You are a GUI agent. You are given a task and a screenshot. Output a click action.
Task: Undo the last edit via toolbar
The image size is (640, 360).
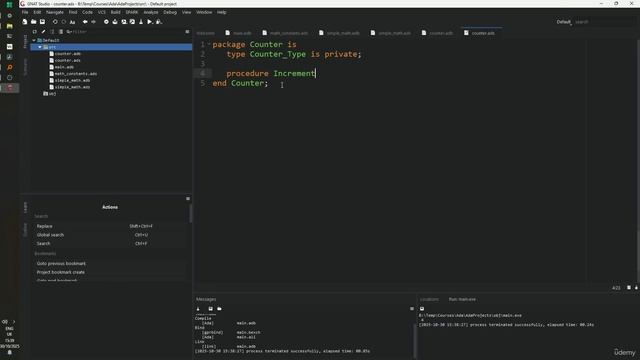(x=55, y=22)
